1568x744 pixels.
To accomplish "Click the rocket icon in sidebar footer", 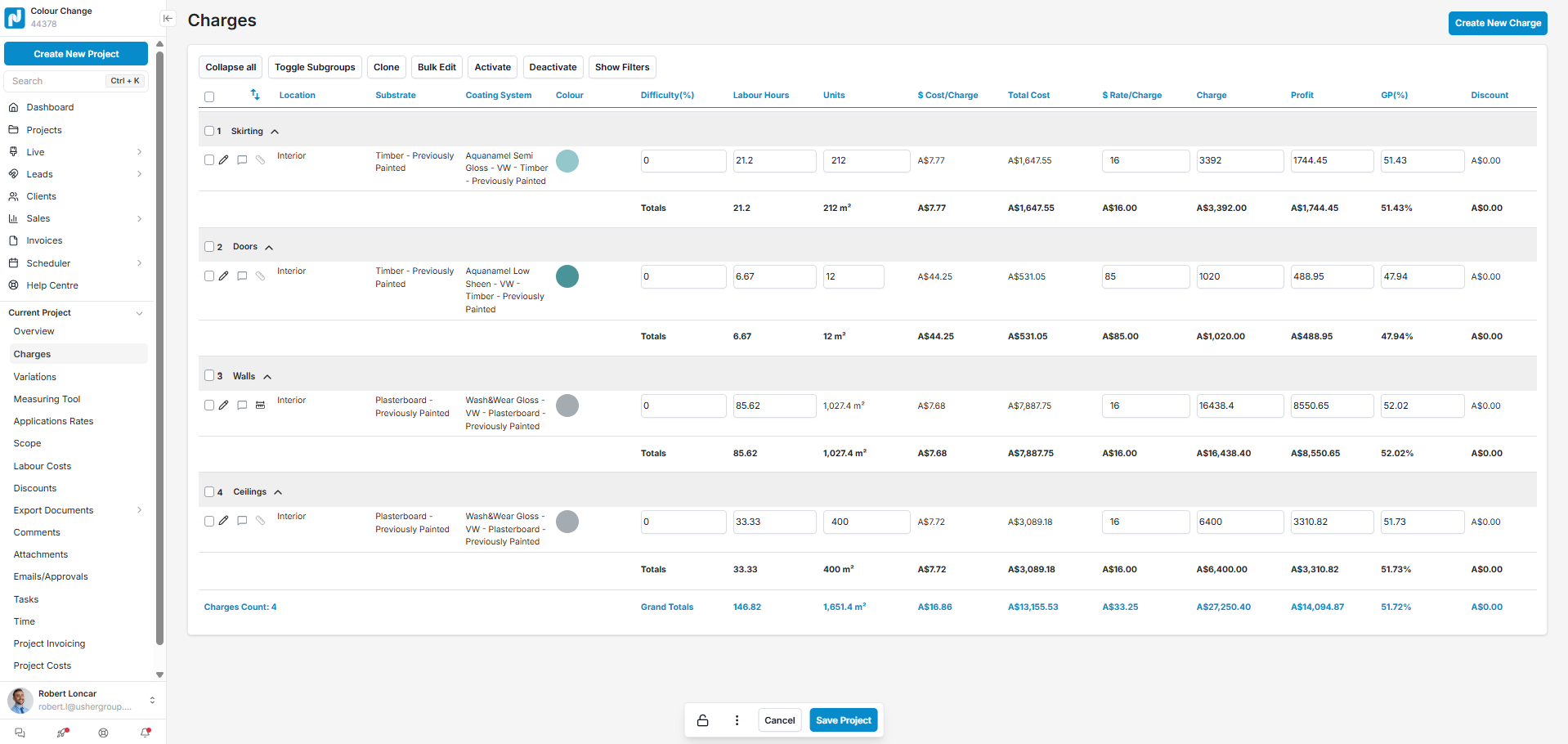I will coord(62,733).
